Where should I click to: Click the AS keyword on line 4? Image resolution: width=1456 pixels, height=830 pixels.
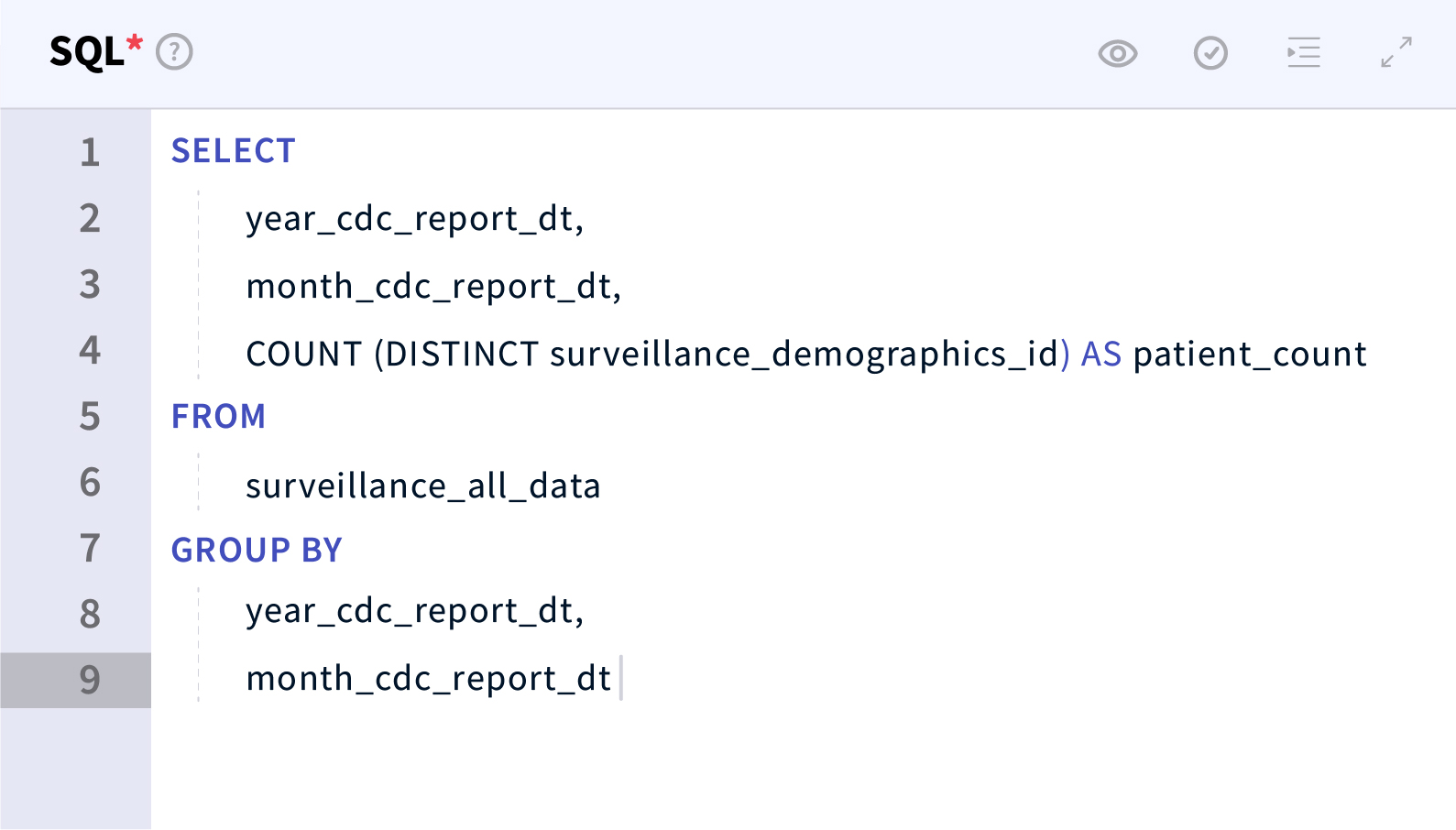click(1100, 355)
